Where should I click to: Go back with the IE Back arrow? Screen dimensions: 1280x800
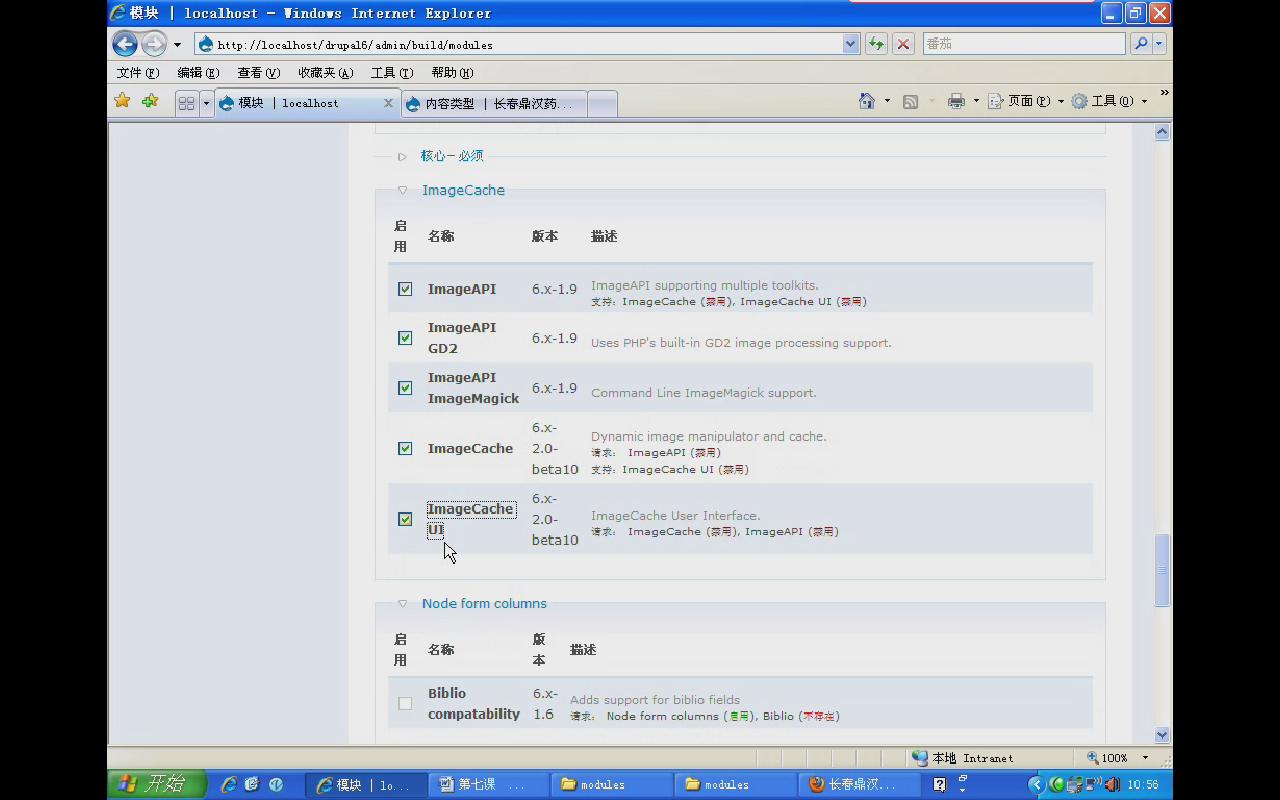coord(125,44)
